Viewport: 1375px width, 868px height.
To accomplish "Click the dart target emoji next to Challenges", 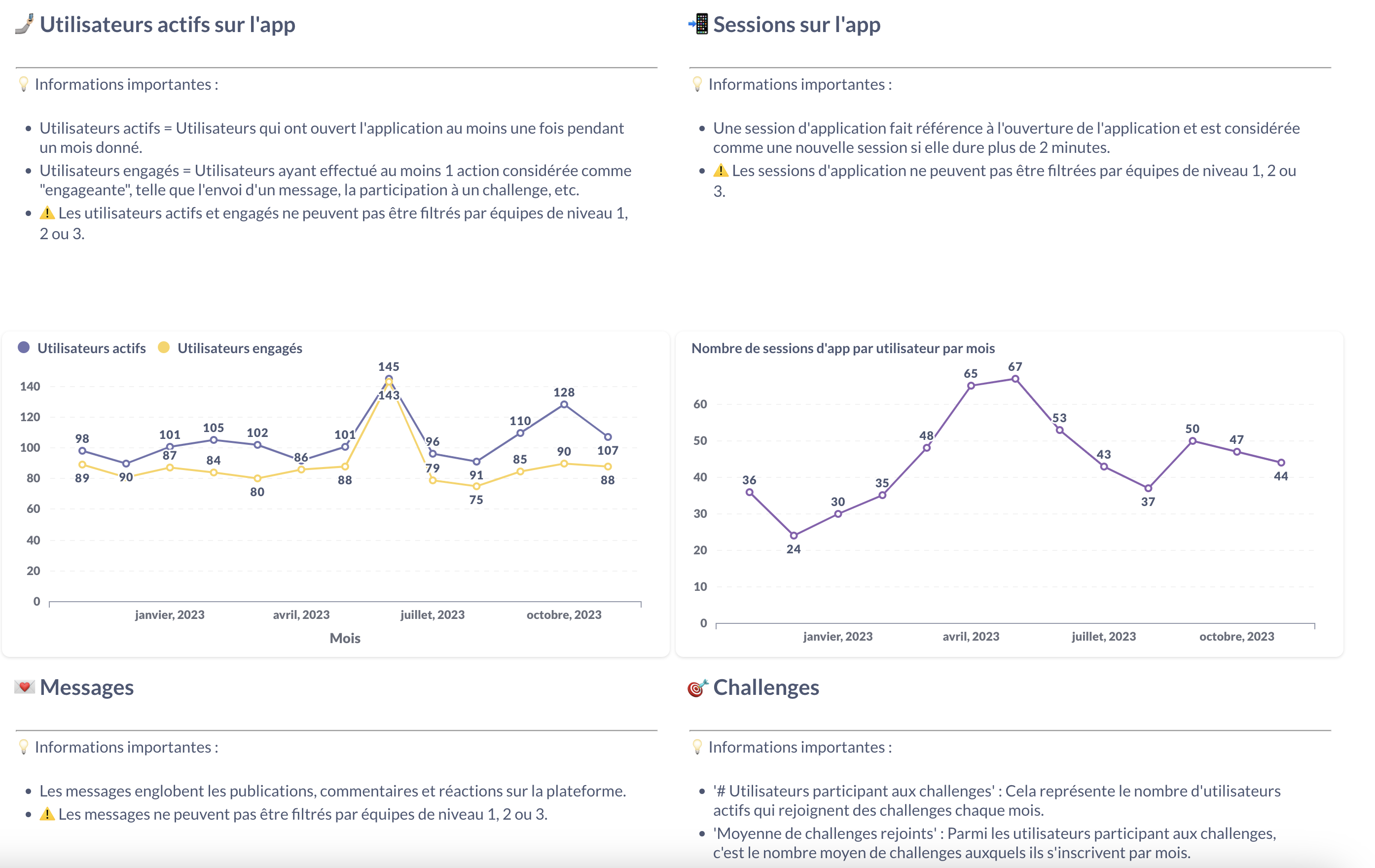I will pos(698,688).
